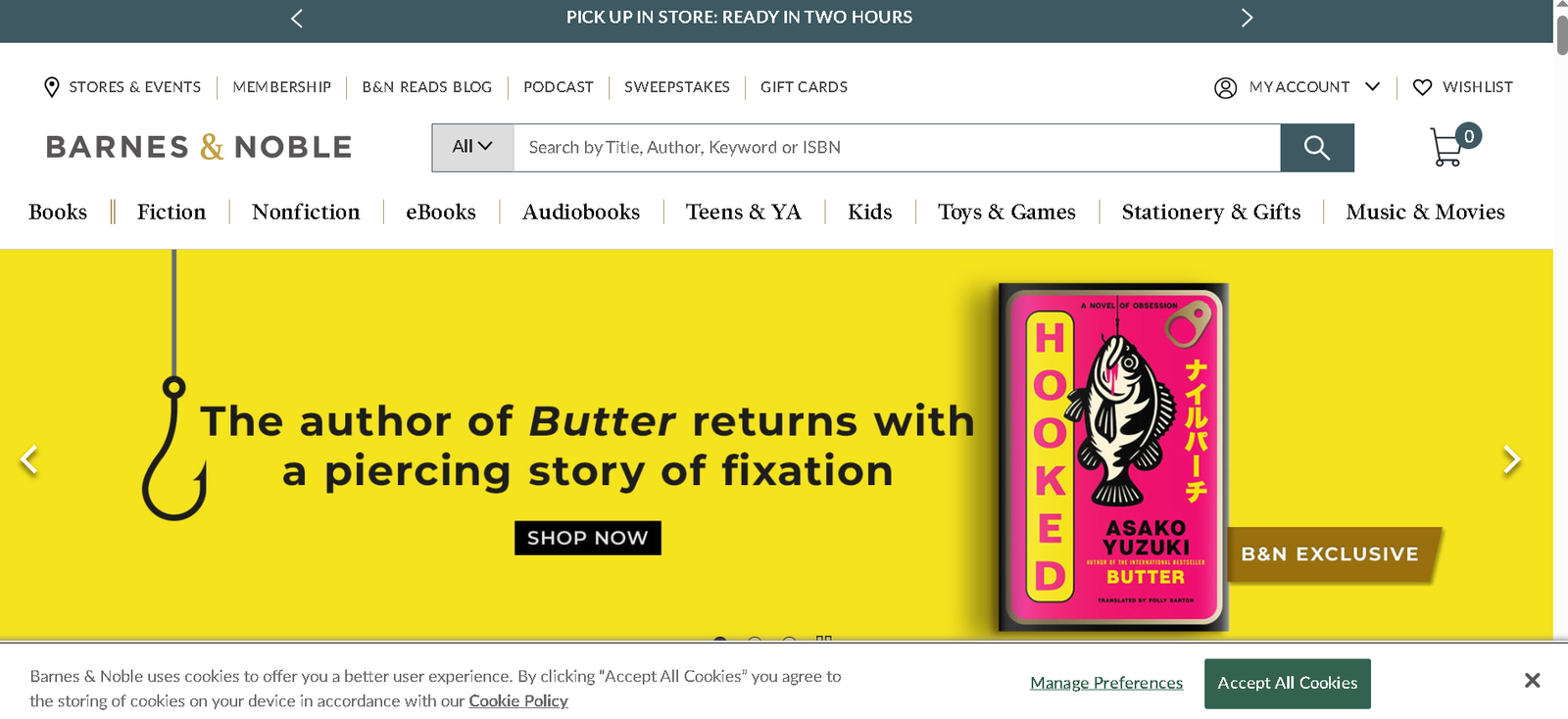Go back using the carousel left arrow

tap(29, 458)
